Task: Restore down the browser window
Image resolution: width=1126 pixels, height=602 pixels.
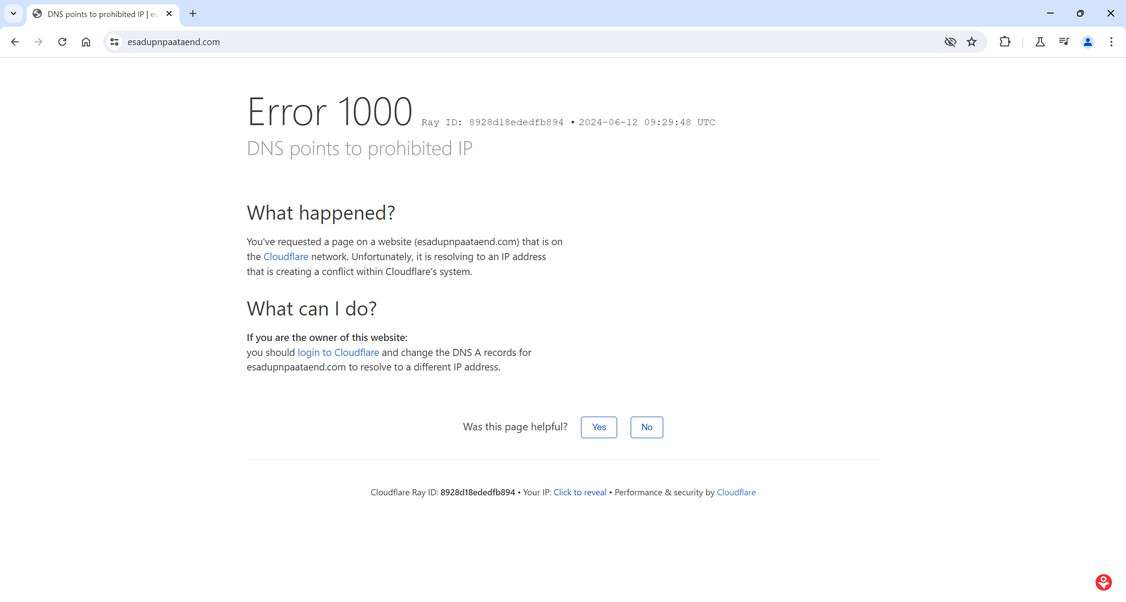Action: (1080, 14)
